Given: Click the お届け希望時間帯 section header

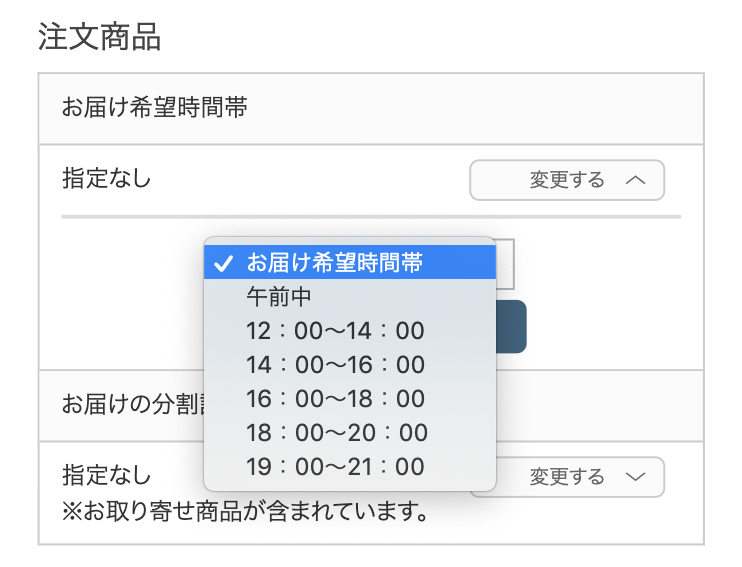Looking at the screenshot, I should (x=154, y=107).
